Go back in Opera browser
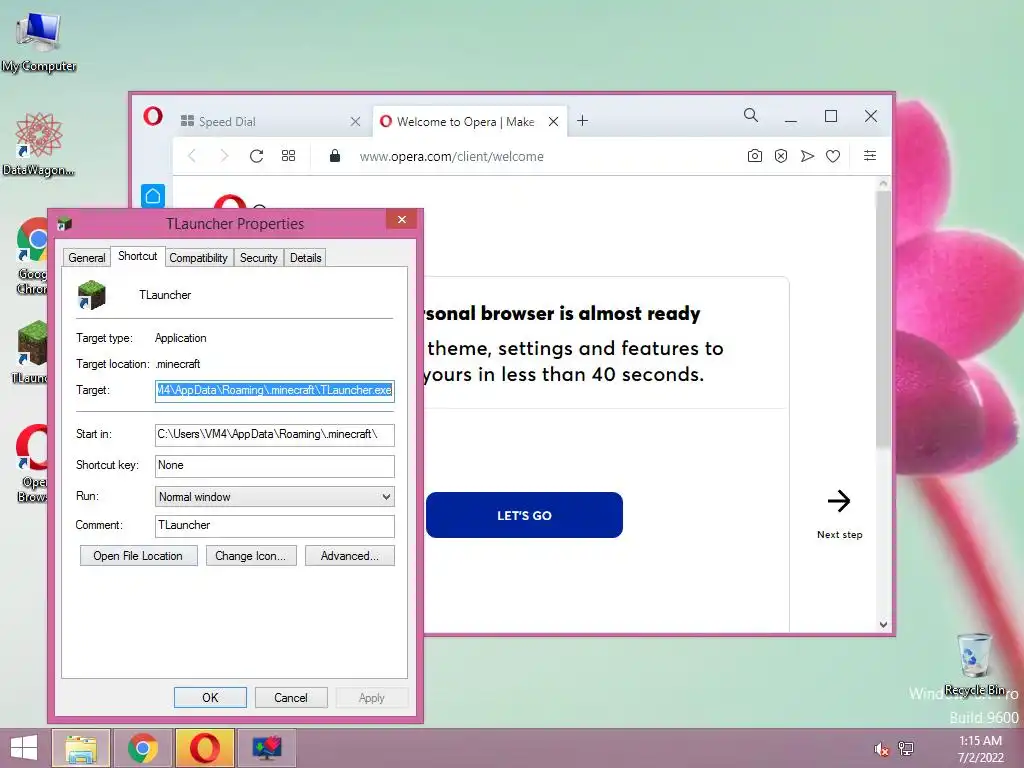The image size is (1024, 768). [x=191, y=156]
